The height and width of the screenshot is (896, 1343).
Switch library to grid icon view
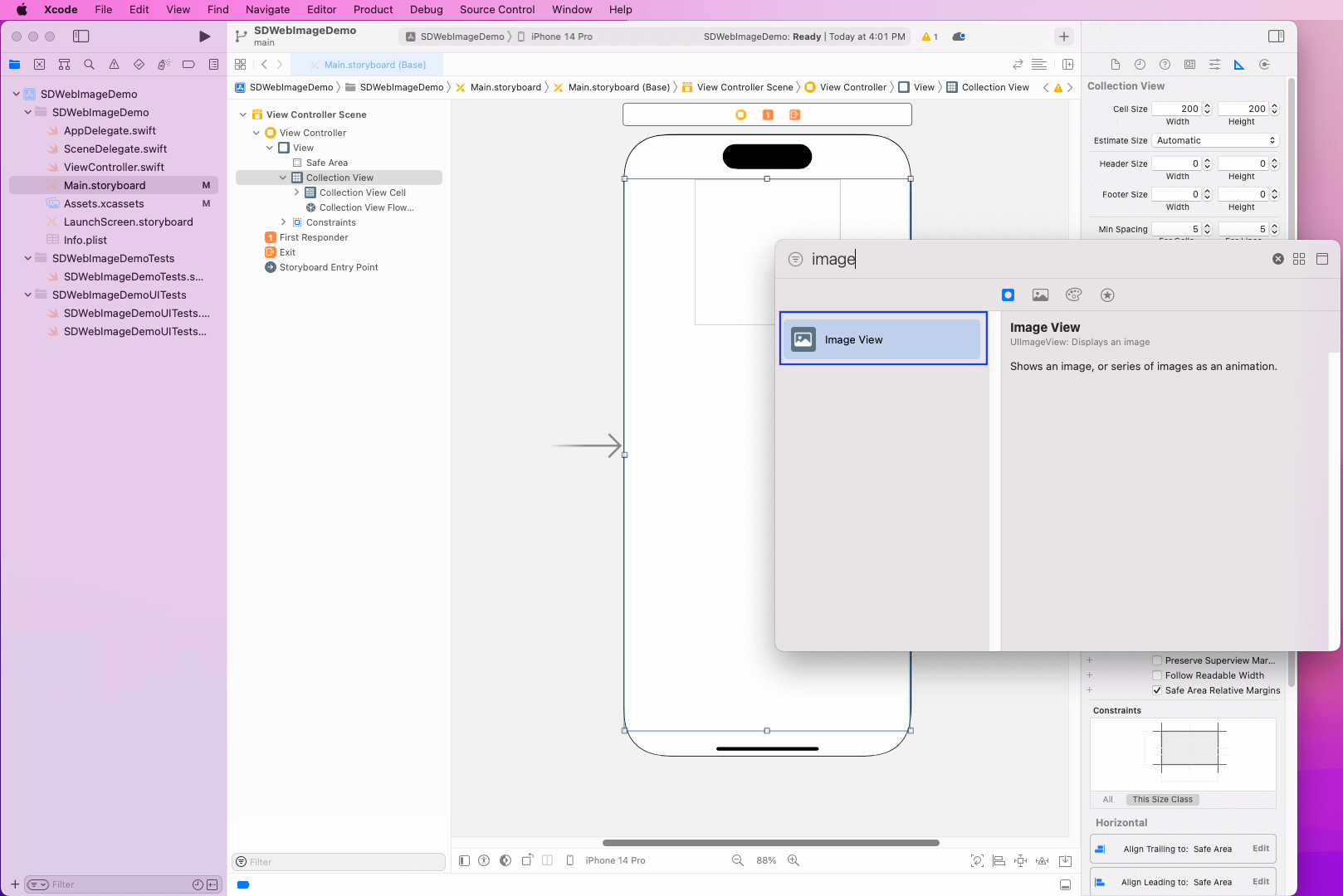[x=1299, y=259]
